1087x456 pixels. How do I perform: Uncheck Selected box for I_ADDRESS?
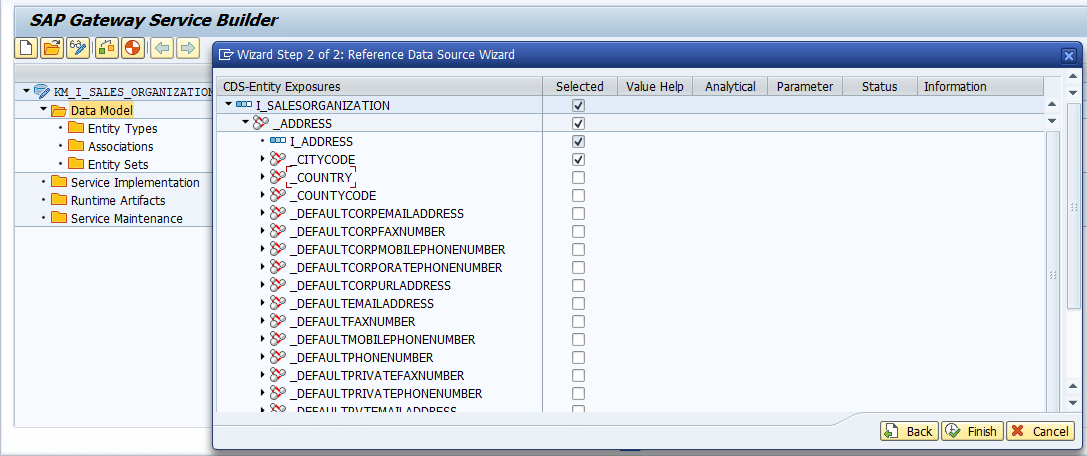[x=578, y=141]
